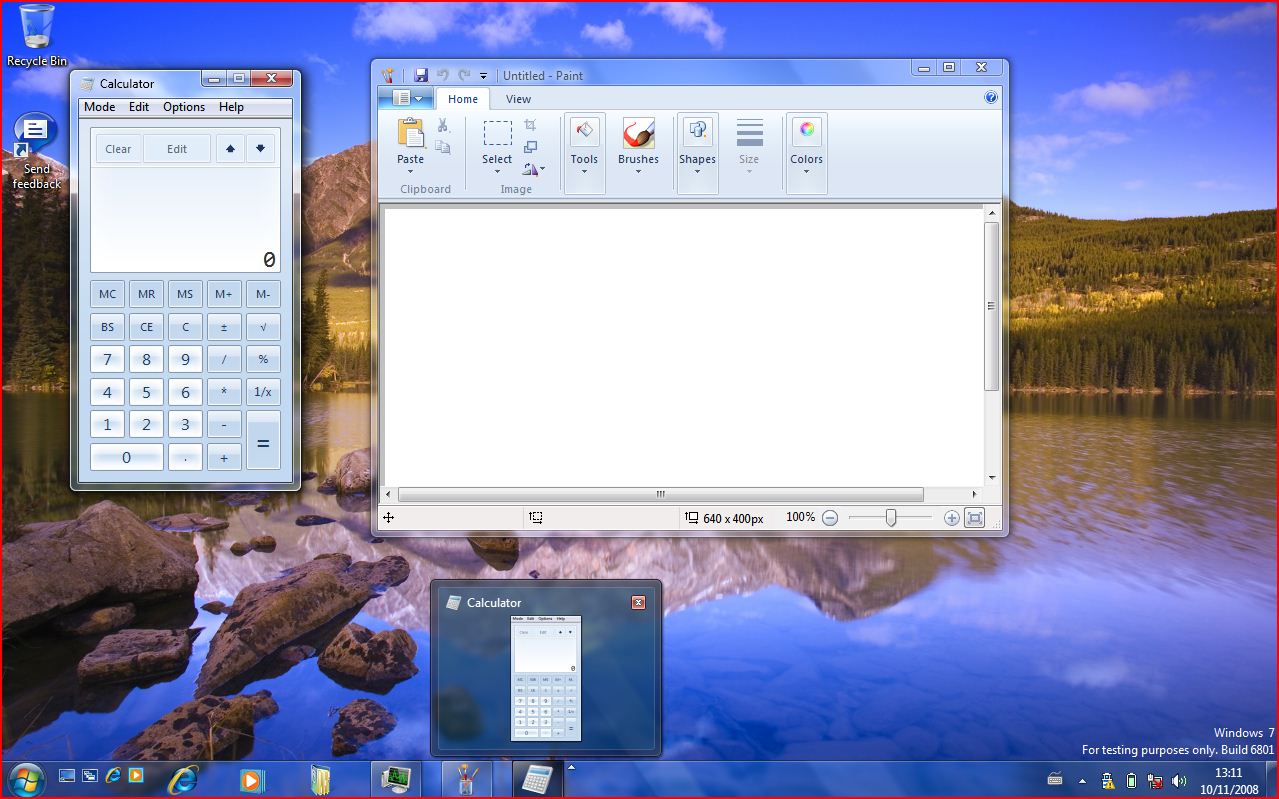Click the zoom out minus button in Paint

[x=830, y=517]
